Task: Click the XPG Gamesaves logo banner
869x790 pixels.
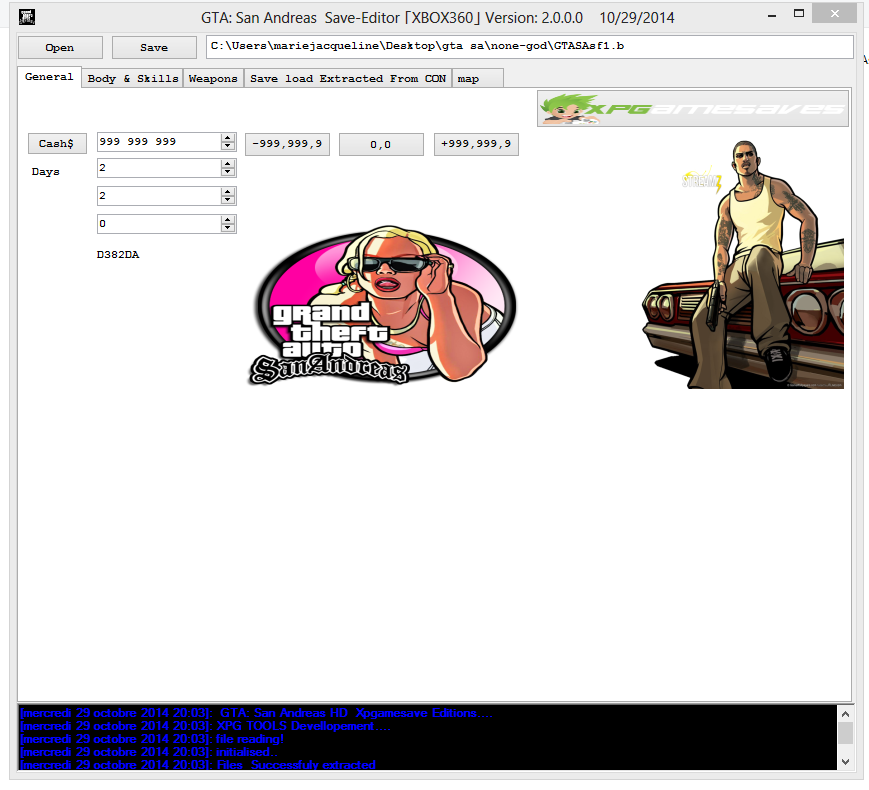Action: pyautogui.click(x=692, y=109)
